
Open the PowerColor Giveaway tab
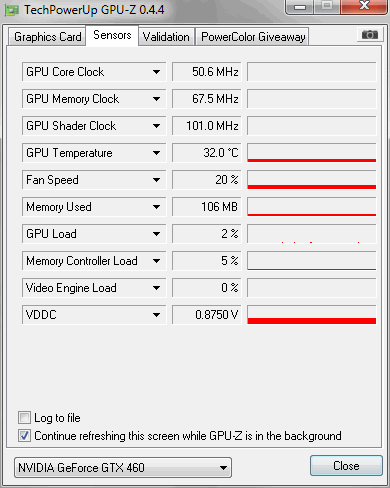click(x=253, y=37)
